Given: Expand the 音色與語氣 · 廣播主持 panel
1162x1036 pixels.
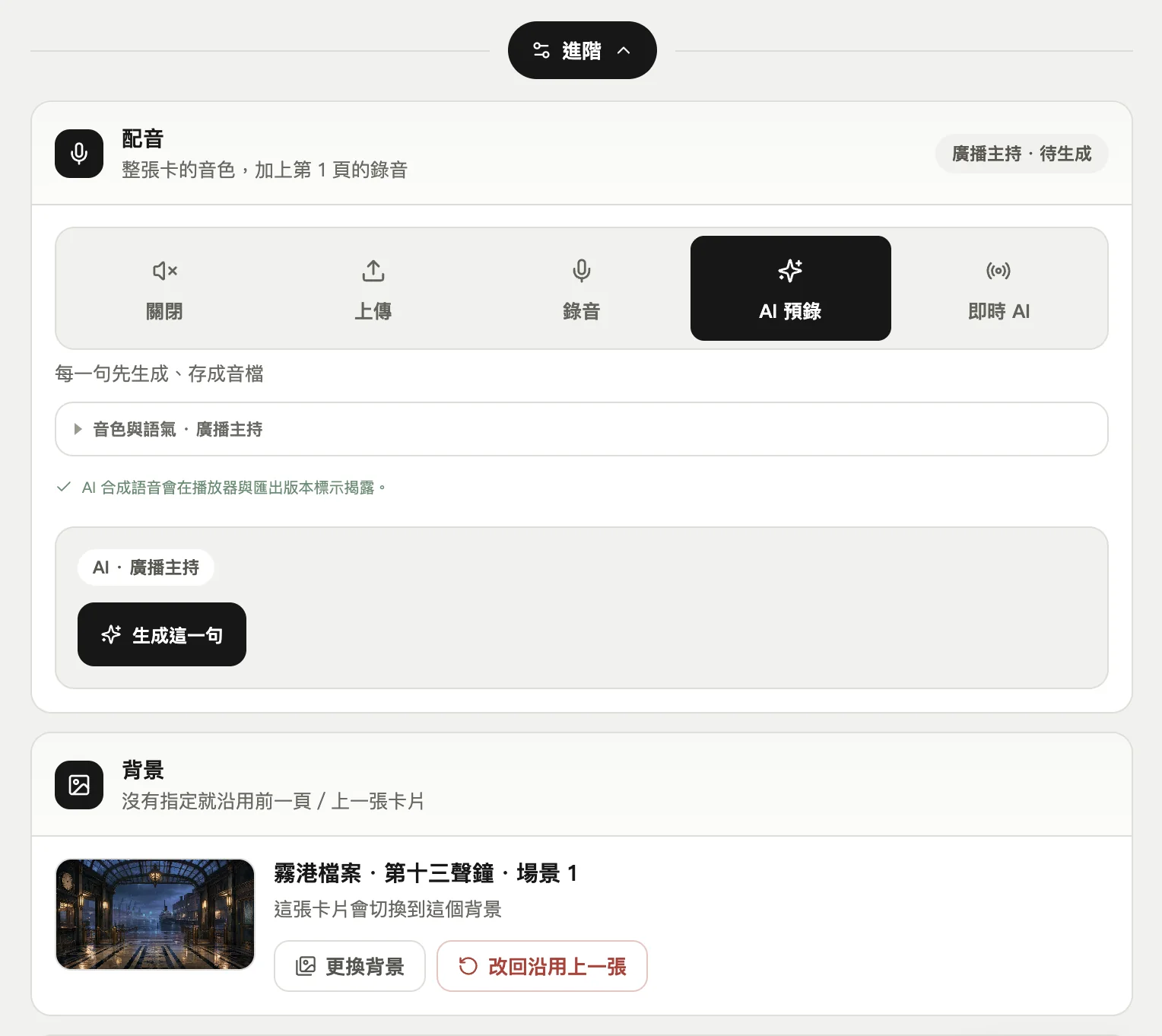Looking at the screenshot, I should click(x=582, y=429).
